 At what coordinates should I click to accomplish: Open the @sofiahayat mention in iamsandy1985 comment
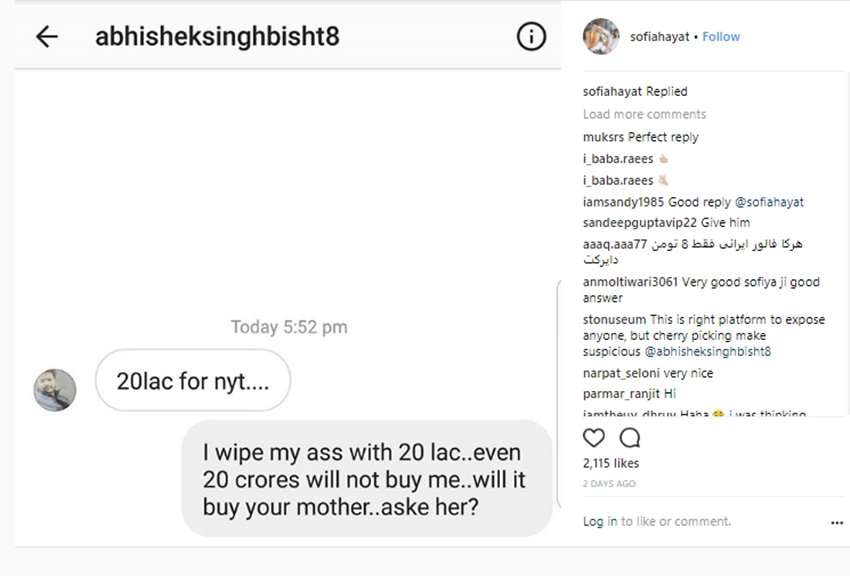pos(769,202)
